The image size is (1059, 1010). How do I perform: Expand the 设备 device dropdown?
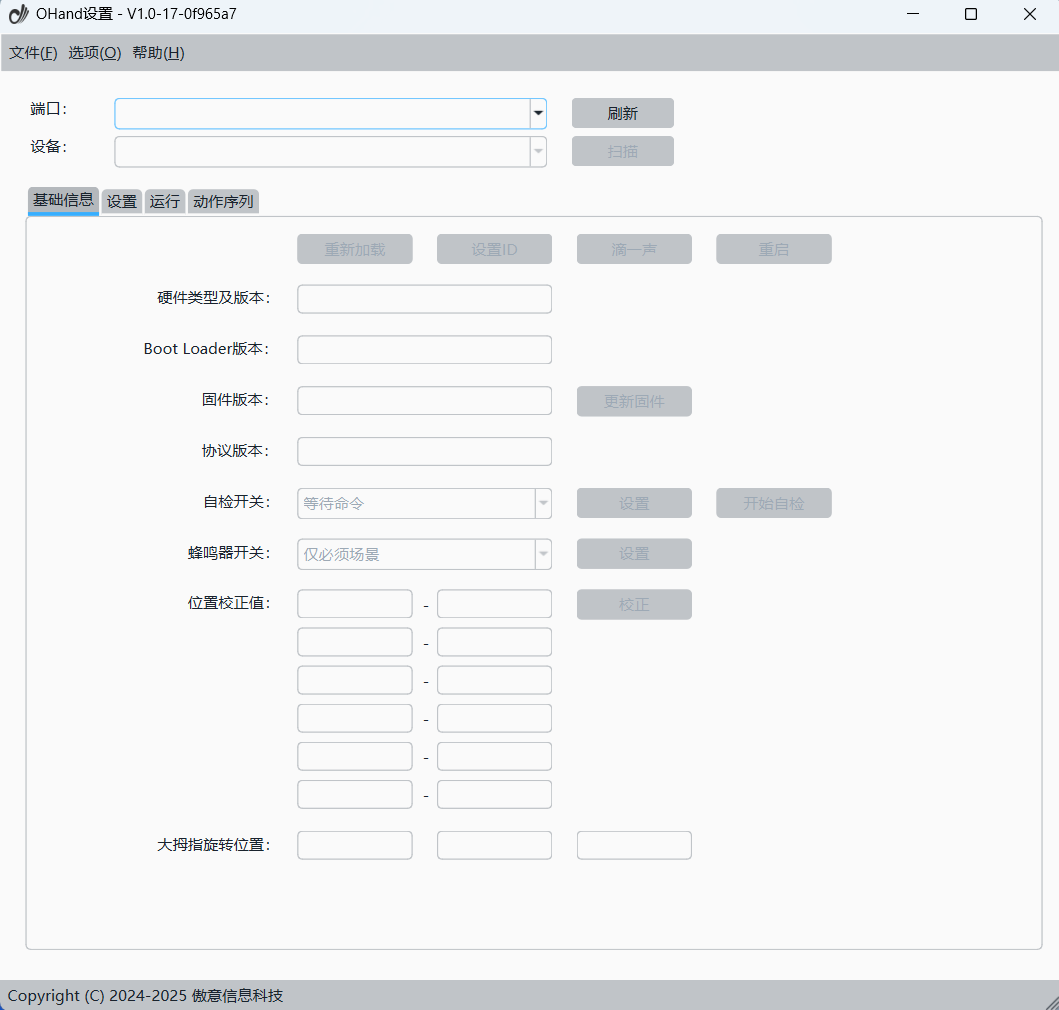tap(538, 152)
